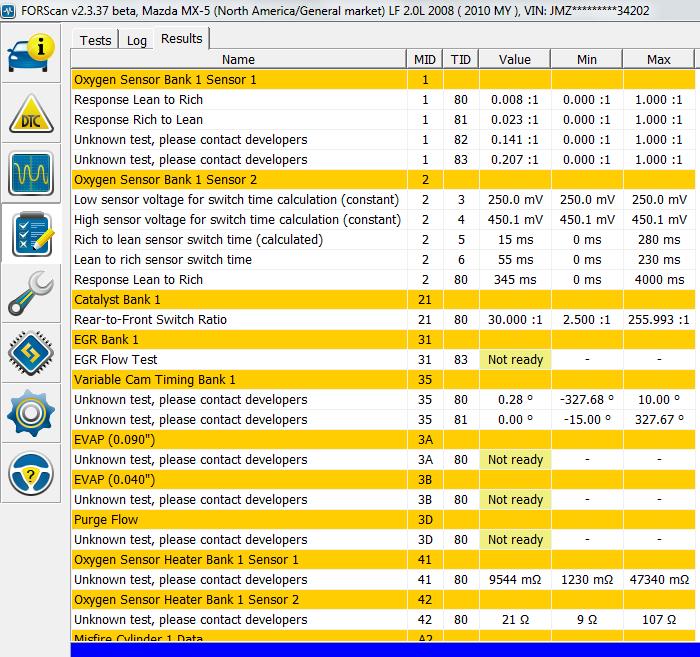Select Rich to lean sensor switch time row

(383, 240)
